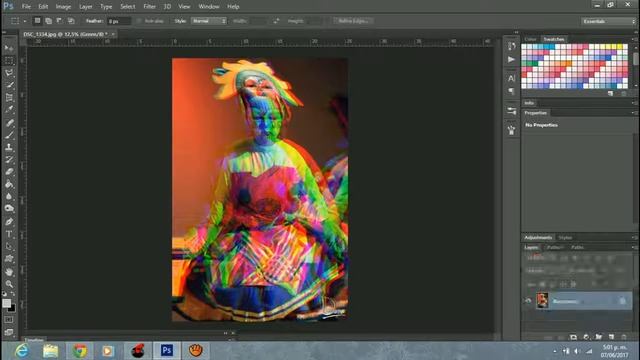Open the Image menu
Viewport: 640px width, 360px height.
[x=63, y=7]
